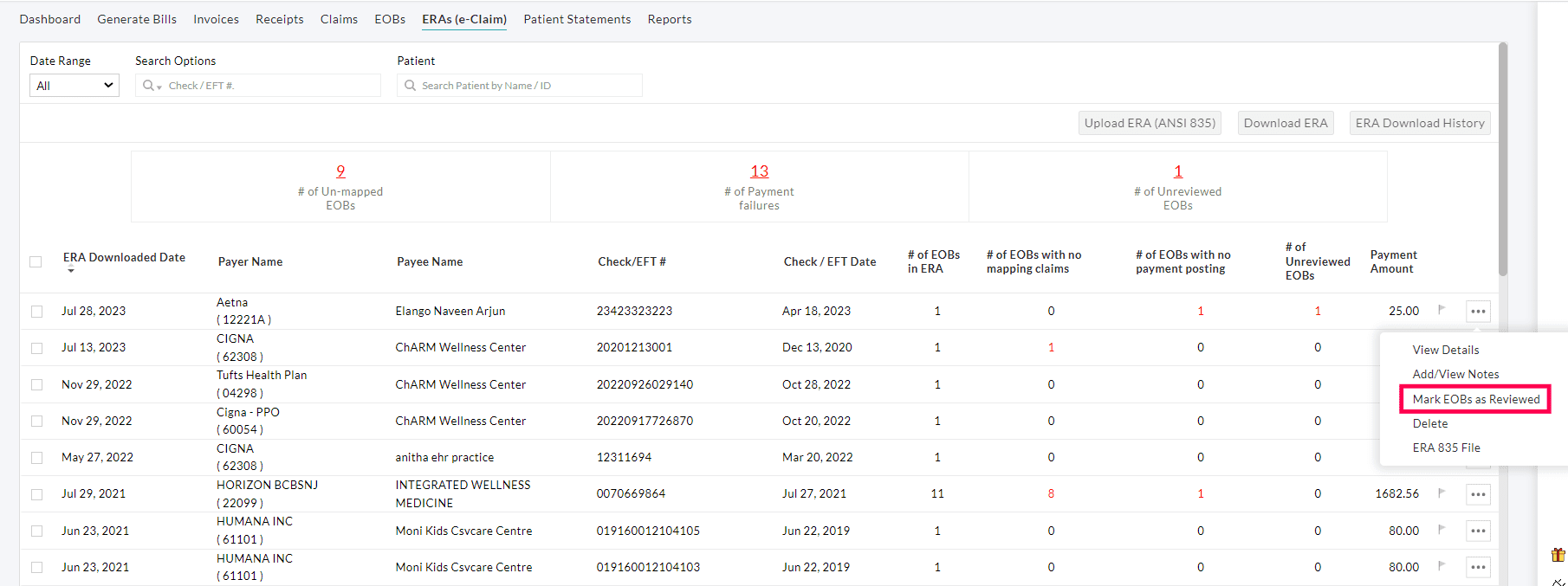Click payee name Elango Naveen Arjun
Viewport: 1568px width, 586px height.
[450, 311]
